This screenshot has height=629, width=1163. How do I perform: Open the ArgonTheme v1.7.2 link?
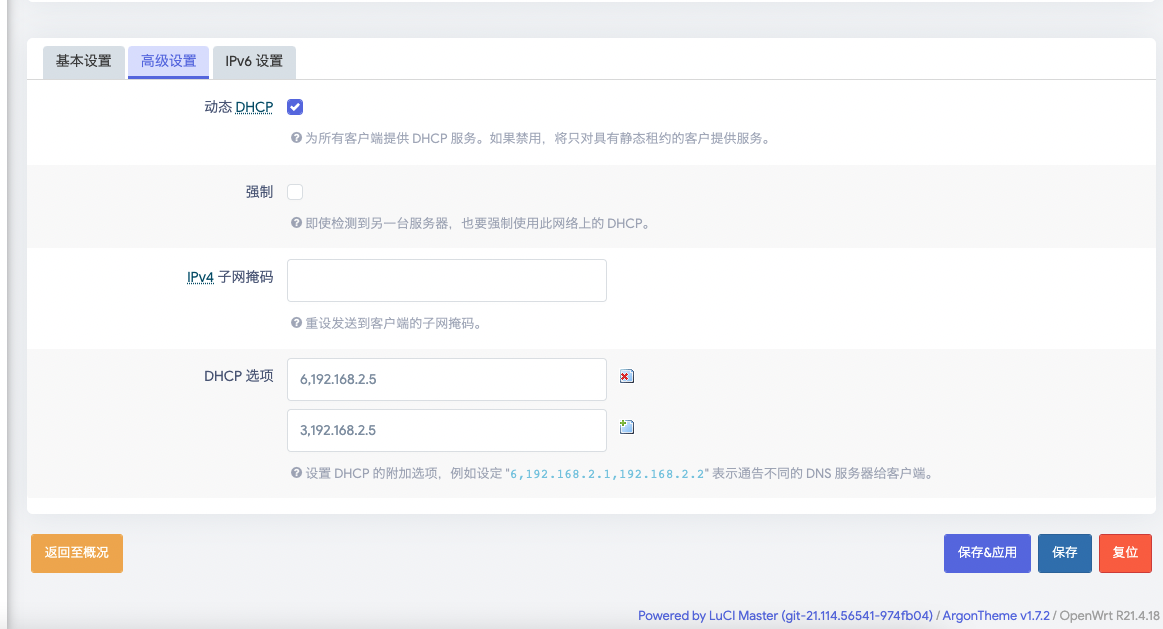[996, 616]
